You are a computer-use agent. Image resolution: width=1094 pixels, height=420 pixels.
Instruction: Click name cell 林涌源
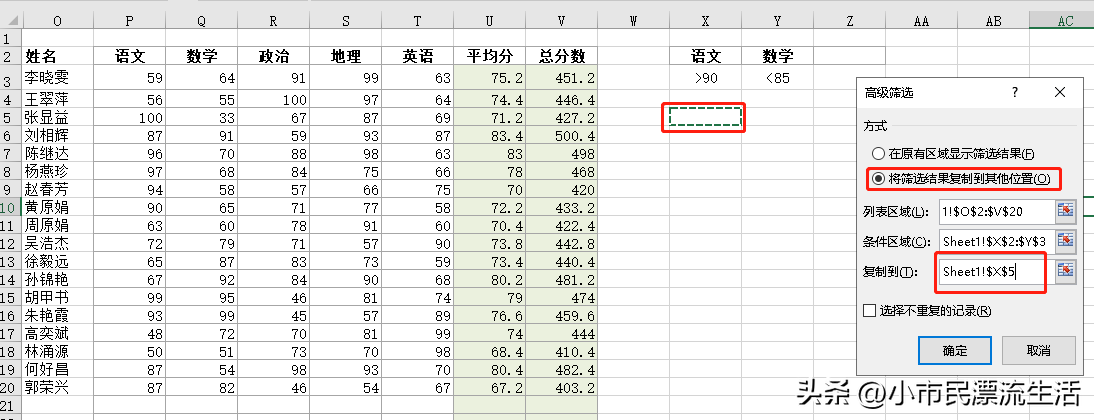click(57, 351)
